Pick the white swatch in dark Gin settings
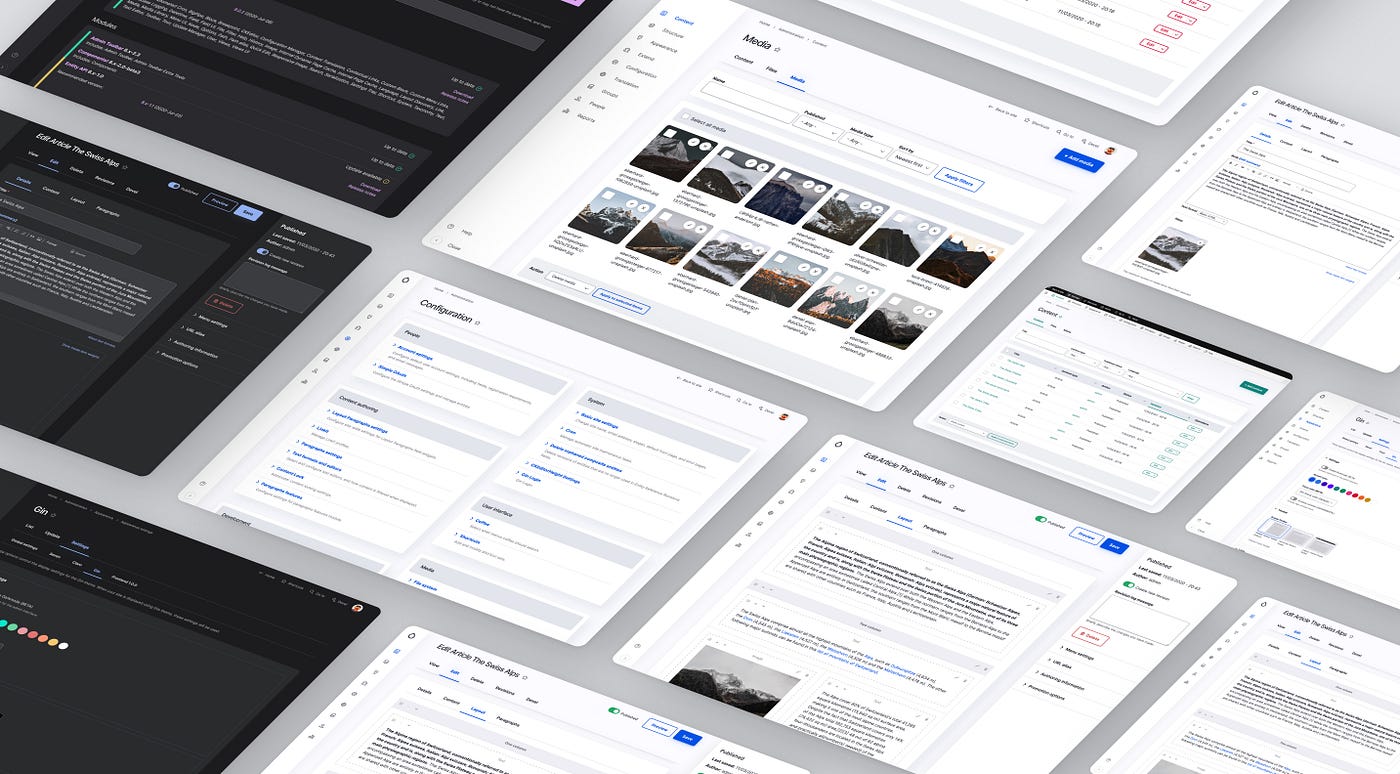This screenshot has width=1400, height=774. [64, 645]
